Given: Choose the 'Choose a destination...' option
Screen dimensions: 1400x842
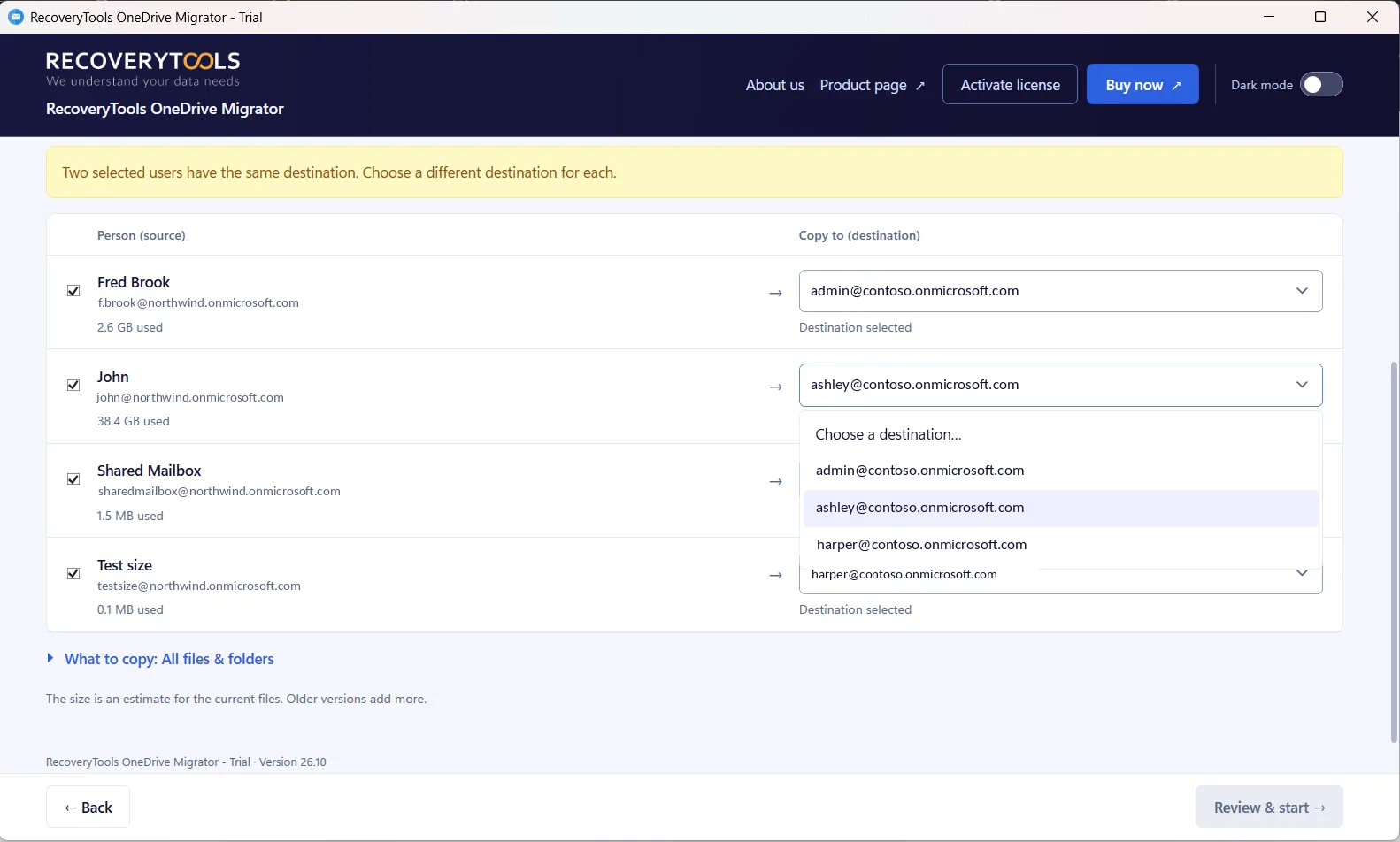Looking at the screenshot, I should 1060,434.
